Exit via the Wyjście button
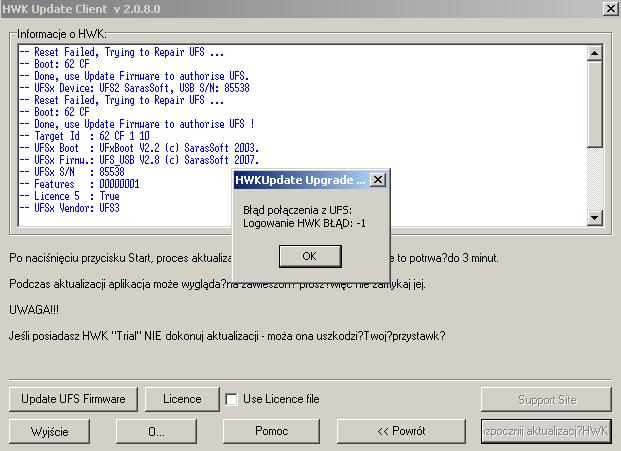The height and width of the screenshot is (451, 621). click(50, 431)
